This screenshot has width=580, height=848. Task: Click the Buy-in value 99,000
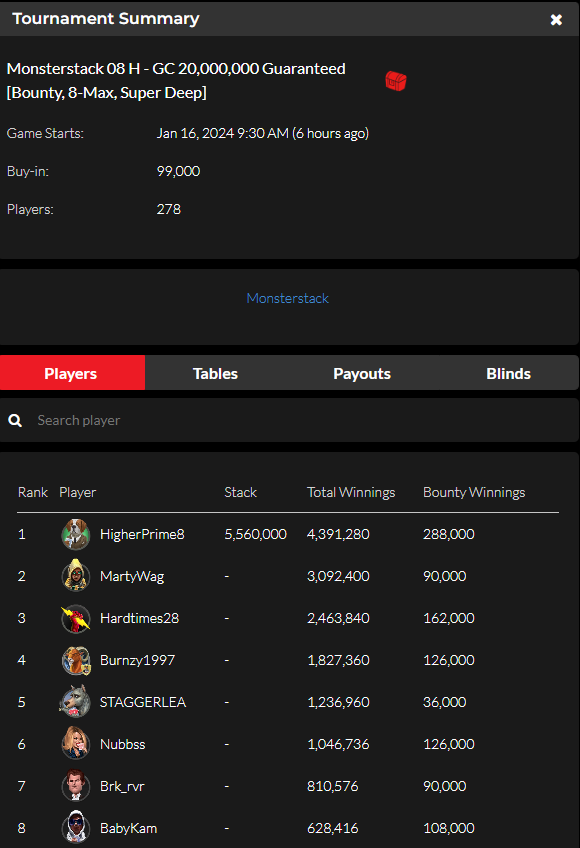179,171
